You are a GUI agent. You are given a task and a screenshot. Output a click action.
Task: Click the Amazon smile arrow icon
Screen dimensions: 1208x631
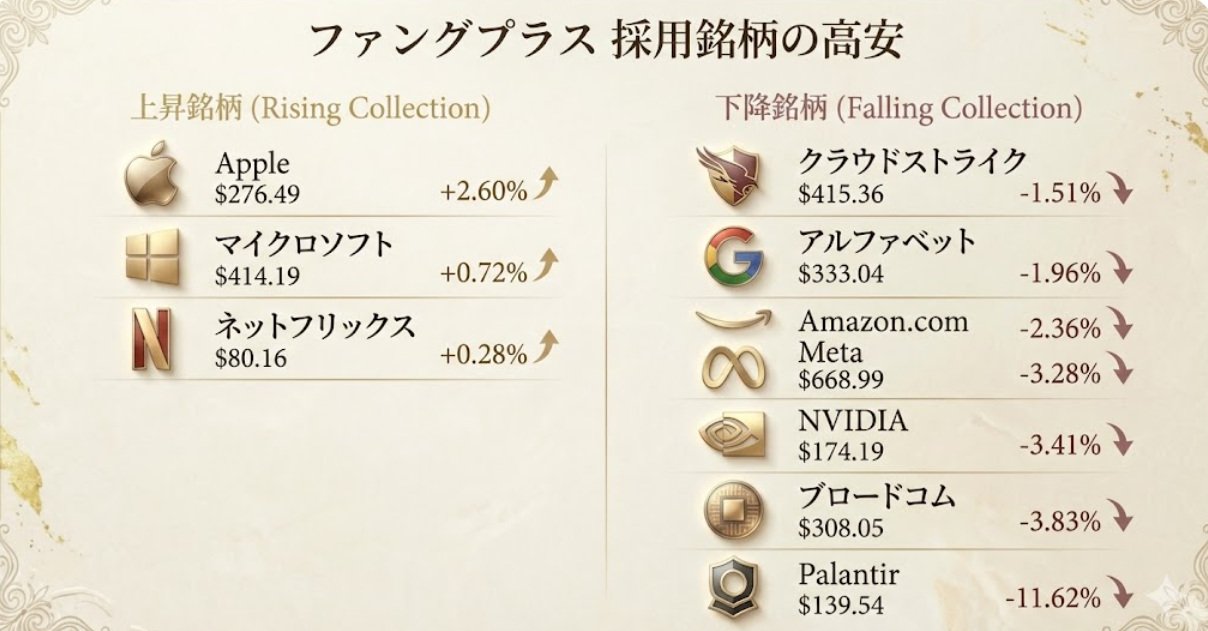(734, 319)
